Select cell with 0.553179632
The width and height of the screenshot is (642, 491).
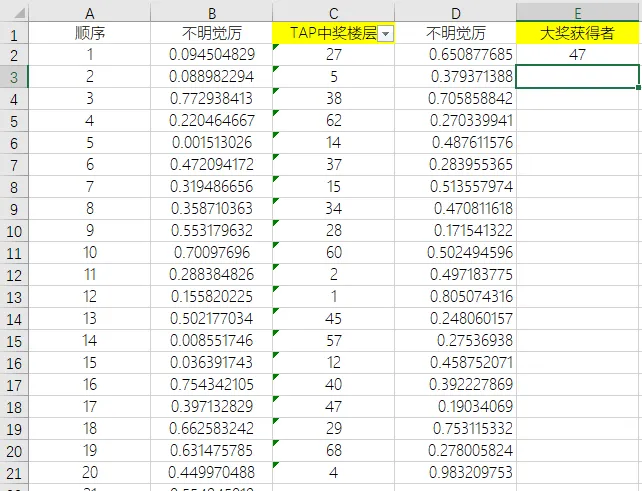click(212, 231)
